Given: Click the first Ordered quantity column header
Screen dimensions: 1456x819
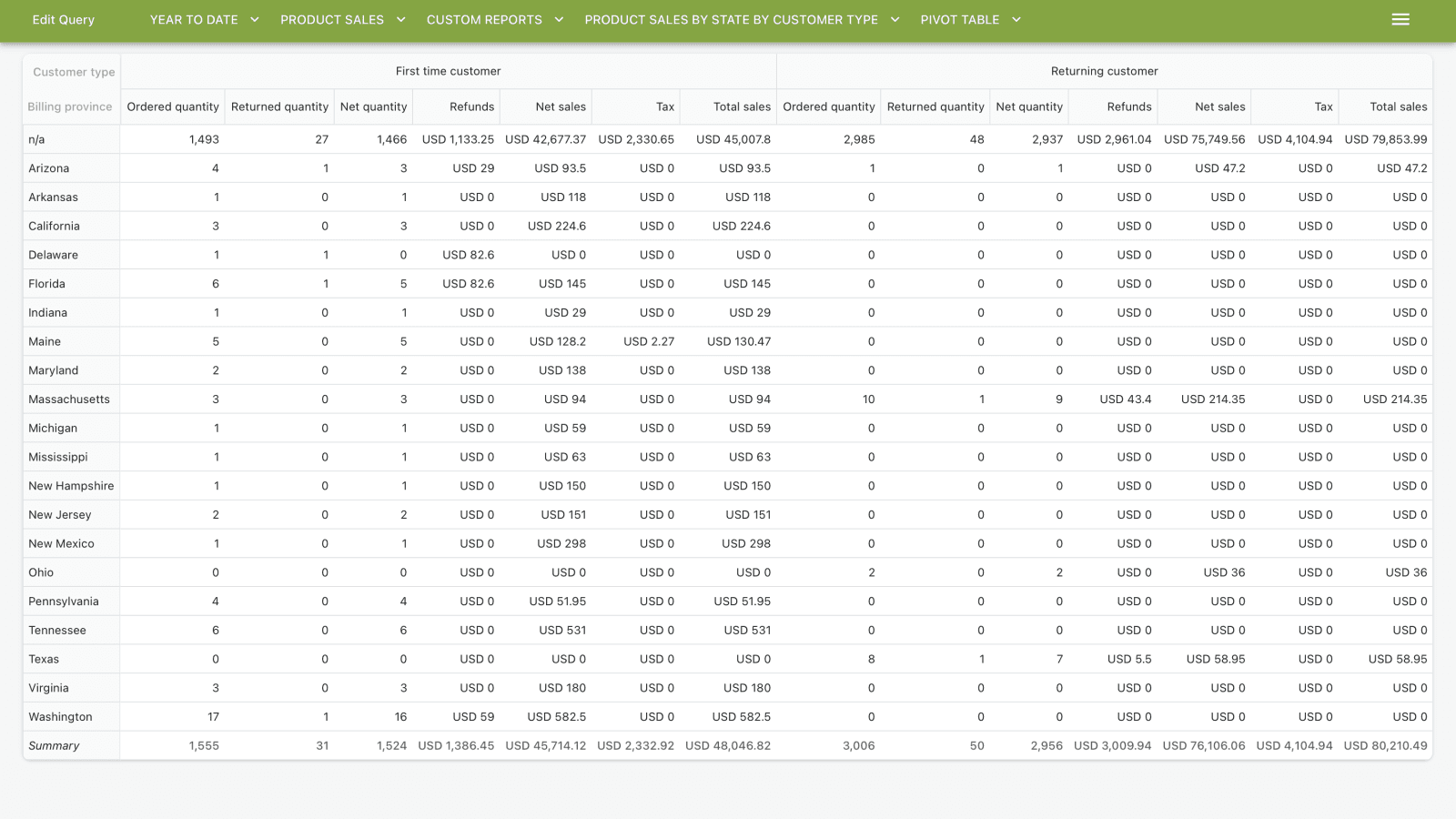Looking at the screenshot, I should [173, 106].
